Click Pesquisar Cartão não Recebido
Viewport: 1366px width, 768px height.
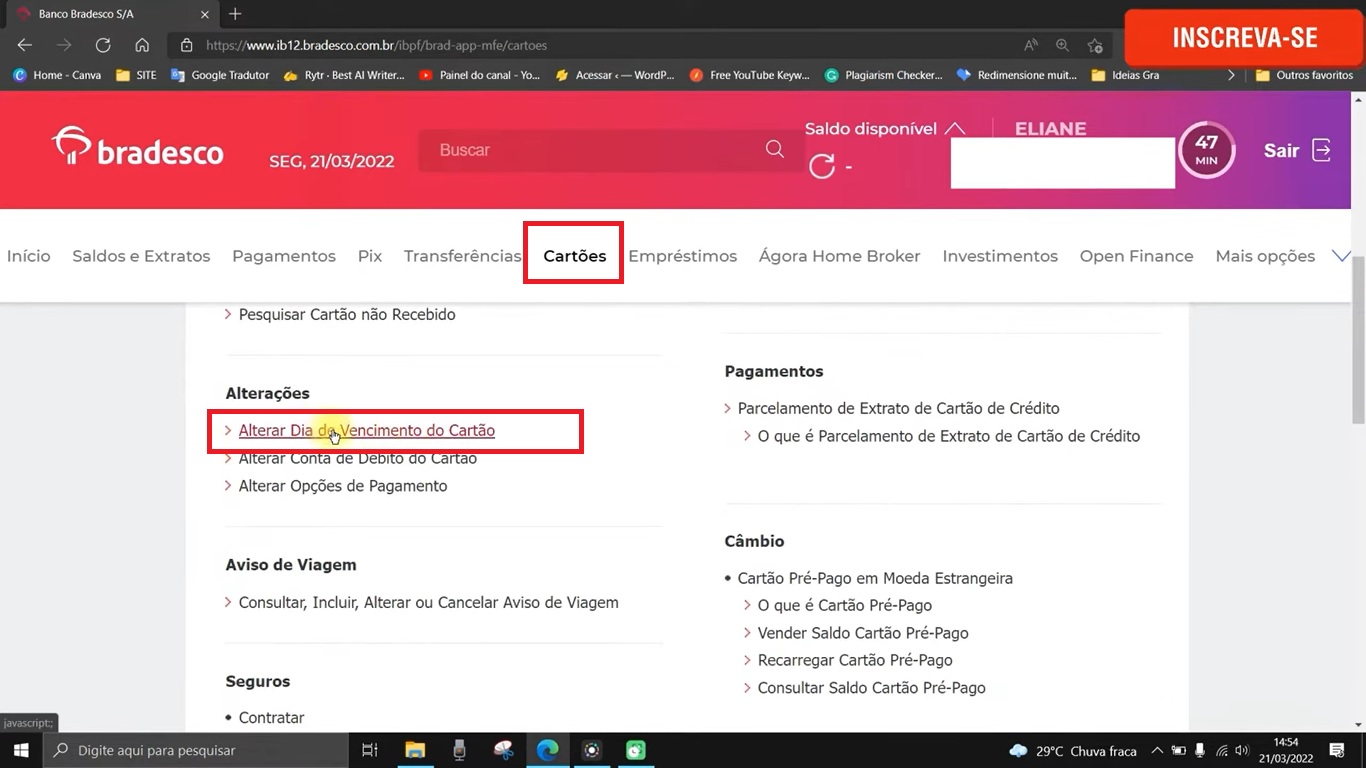[347, 314]
